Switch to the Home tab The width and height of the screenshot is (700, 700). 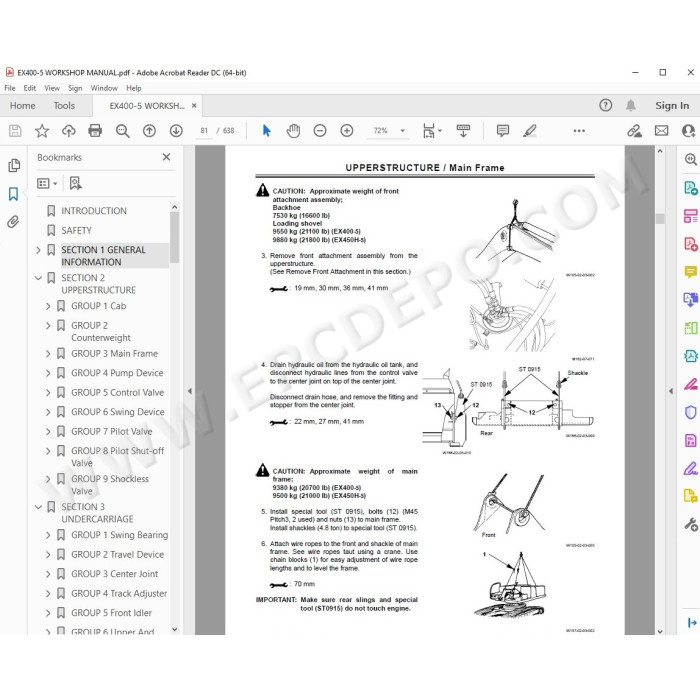22,106
